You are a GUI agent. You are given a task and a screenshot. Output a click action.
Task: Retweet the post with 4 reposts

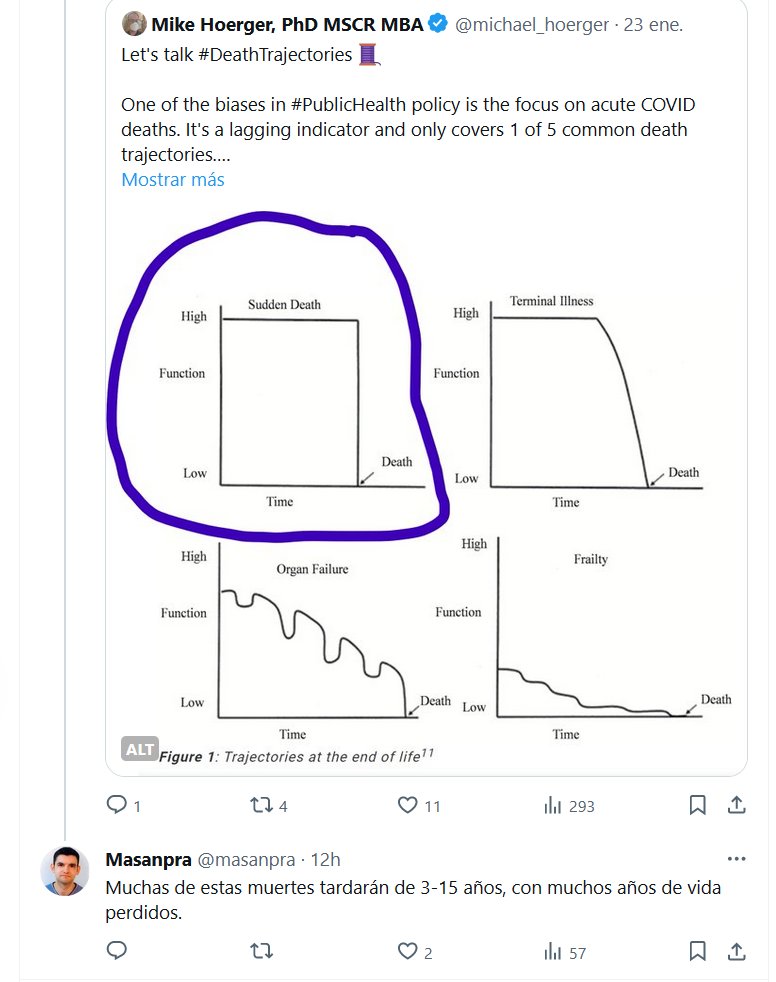(x=260, y=805)
